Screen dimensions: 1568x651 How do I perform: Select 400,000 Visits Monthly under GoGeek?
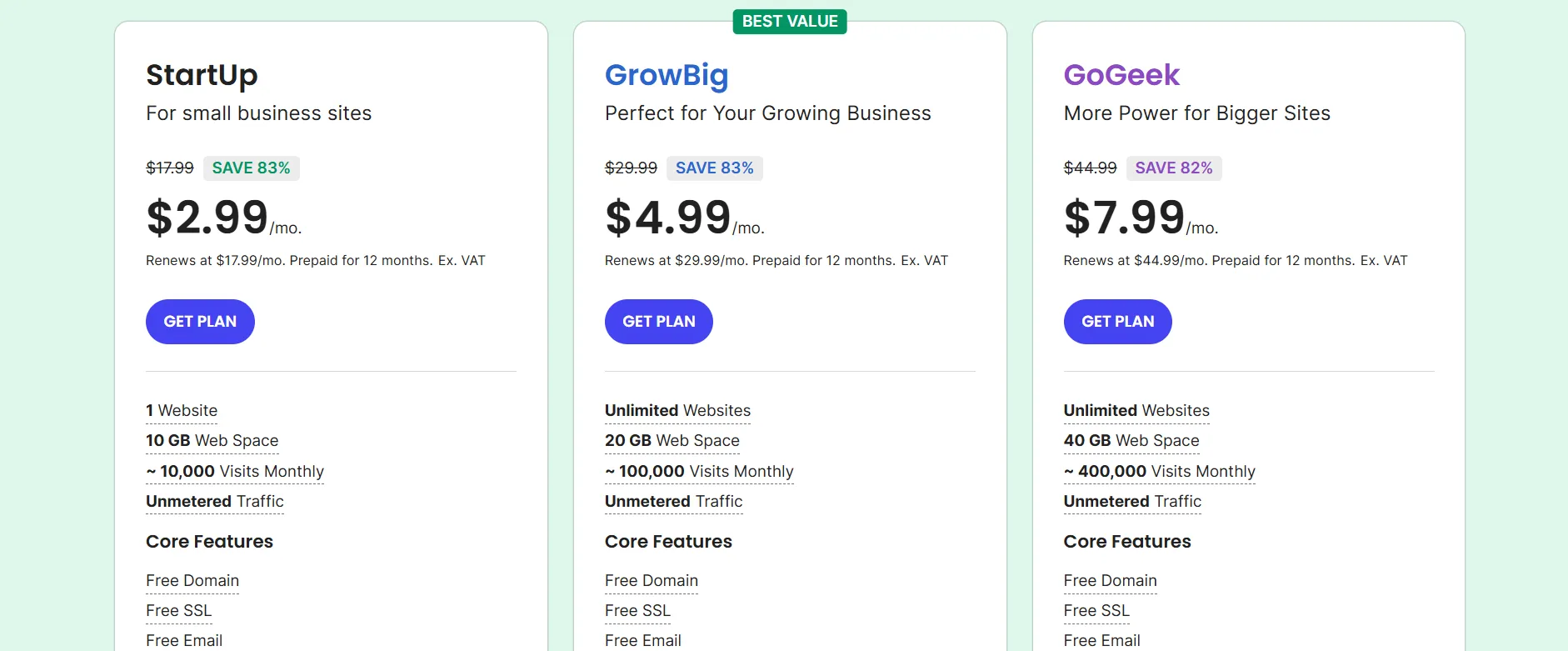coord(1158,471)
